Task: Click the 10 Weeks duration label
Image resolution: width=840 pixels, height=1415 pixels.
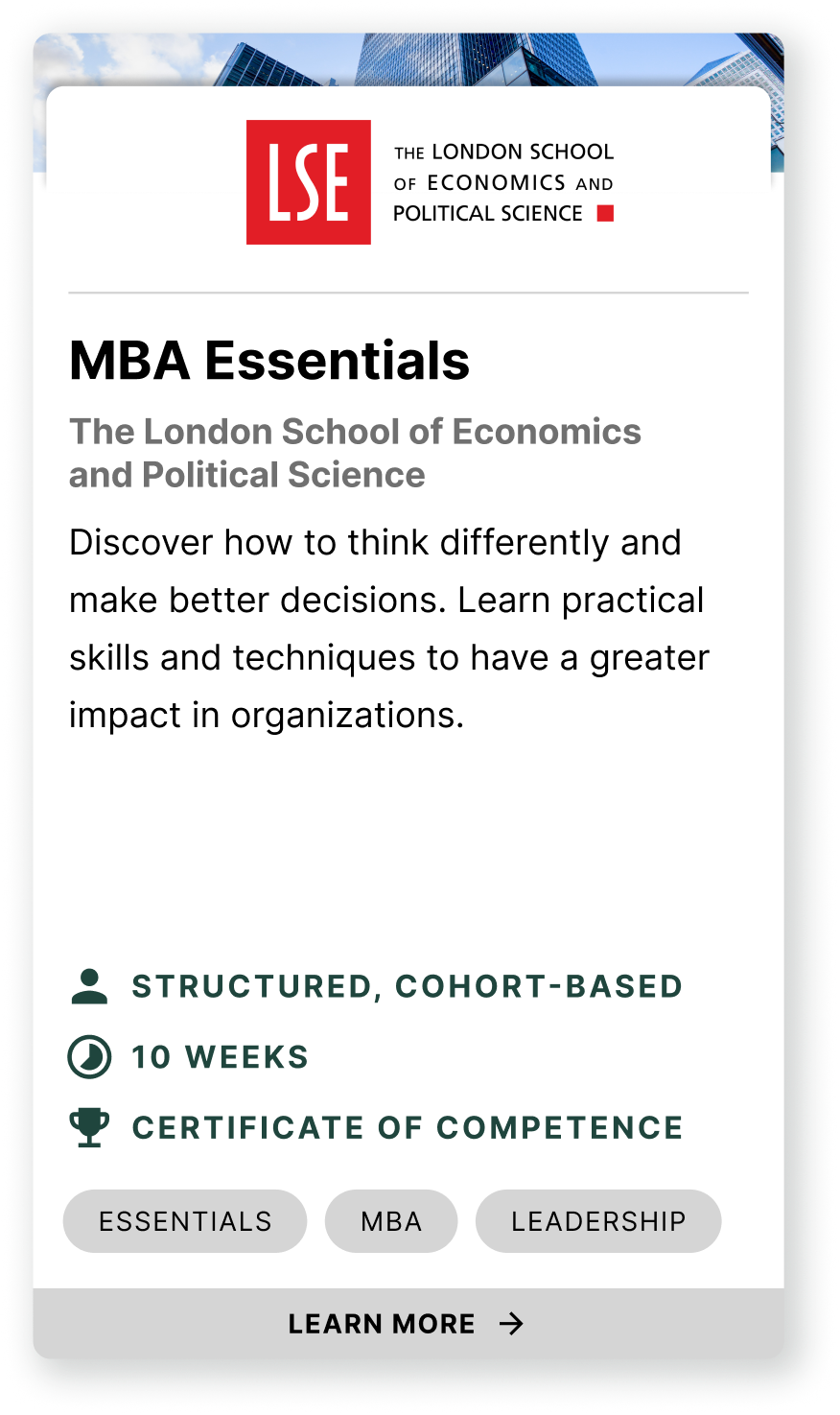Action: click(x=220, y=1057)
